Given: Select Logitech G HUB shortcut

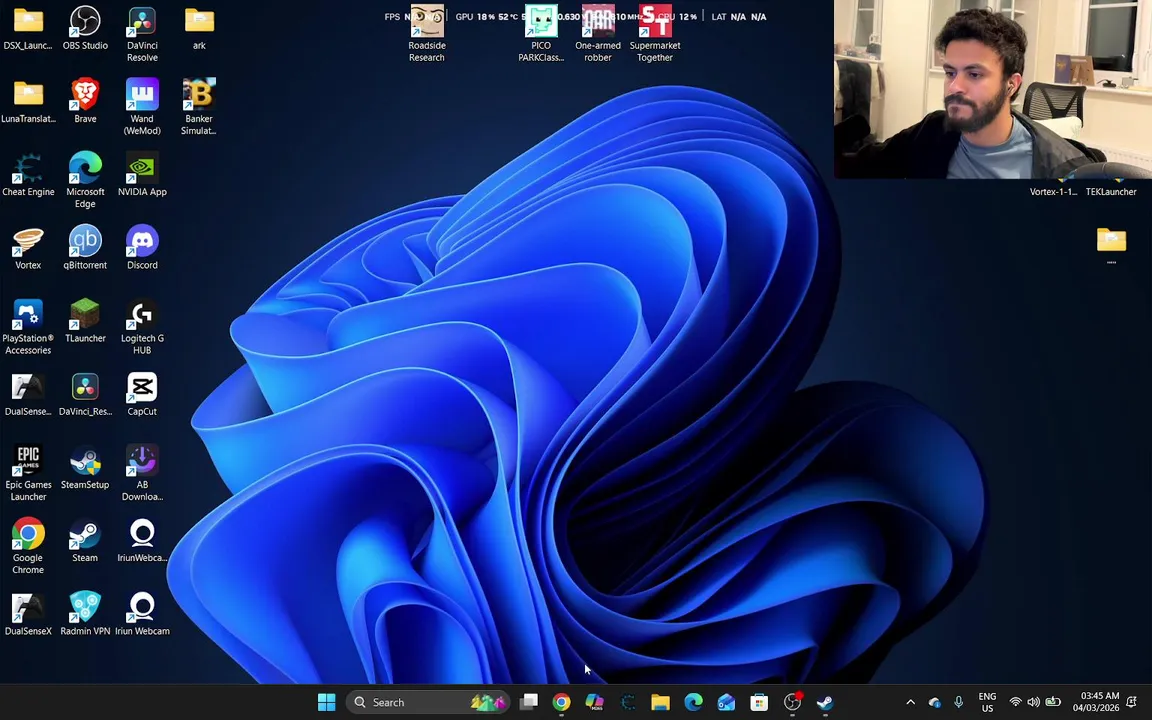Looking at the screenshot, I should coord(142,328).
